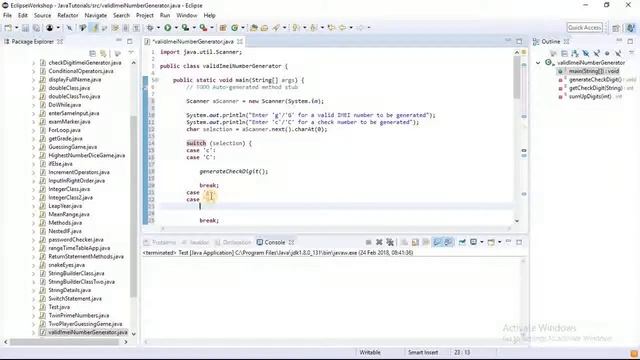Click the Quick Access search field

coord(584,28)
